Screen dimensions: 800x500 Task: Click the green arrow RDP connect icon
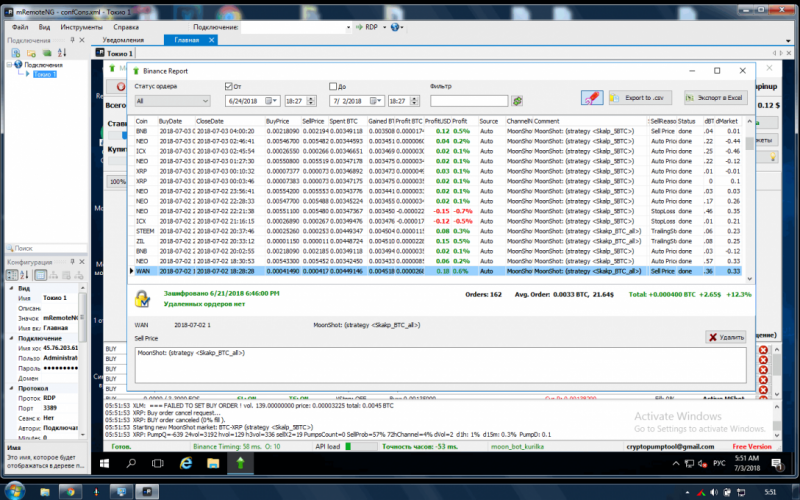(x=359, y=27)
